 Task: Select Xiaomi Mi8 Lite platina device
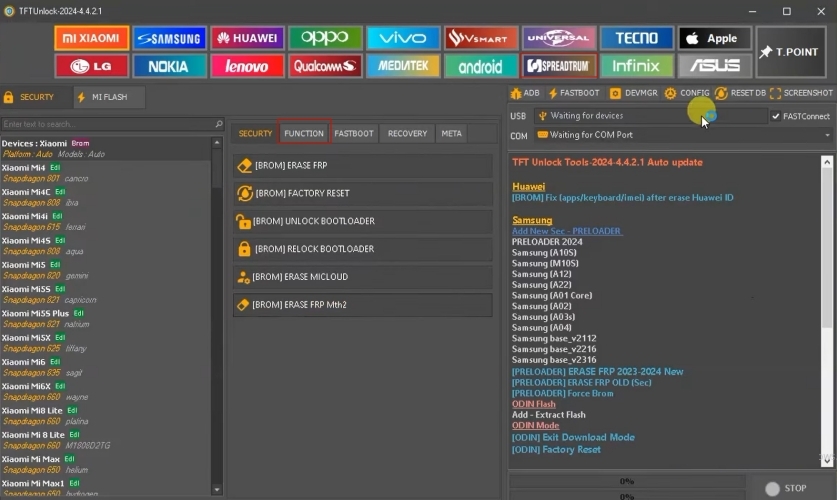click(x=106, y=416)
